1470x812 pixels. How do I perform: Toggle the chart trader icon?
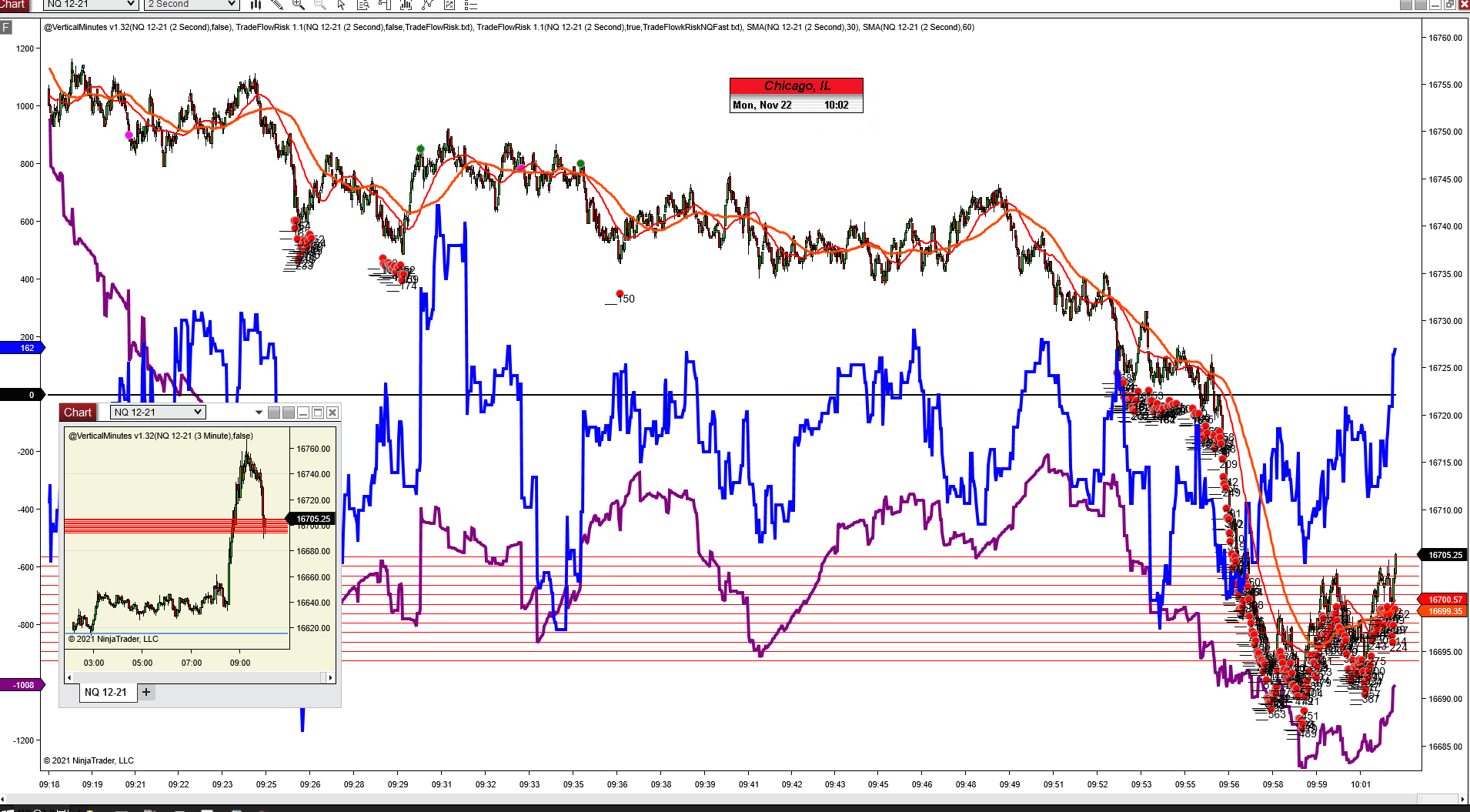click(385, 5)
